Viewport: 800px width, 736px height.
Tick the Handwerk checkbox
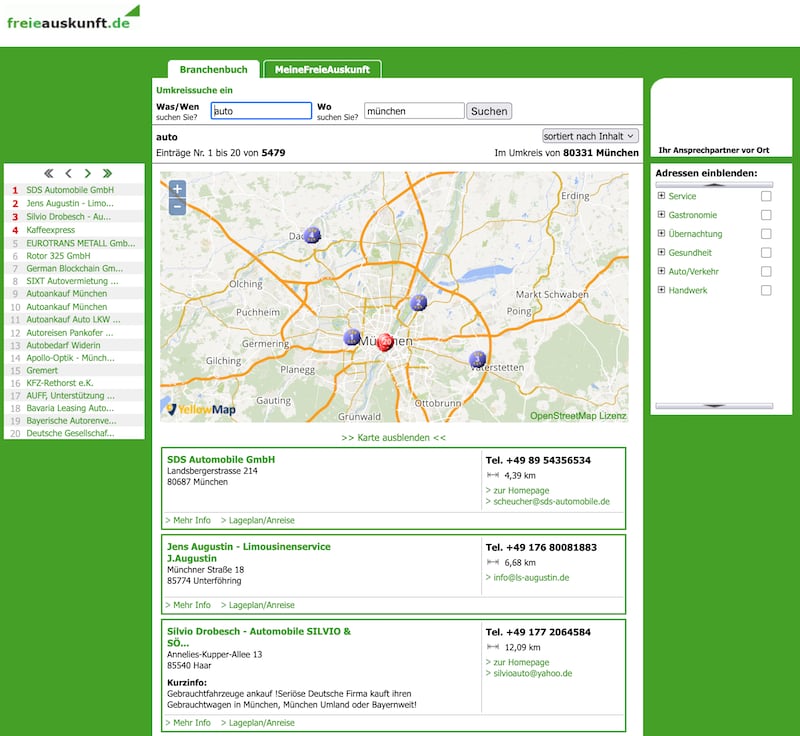pos(766,290)
